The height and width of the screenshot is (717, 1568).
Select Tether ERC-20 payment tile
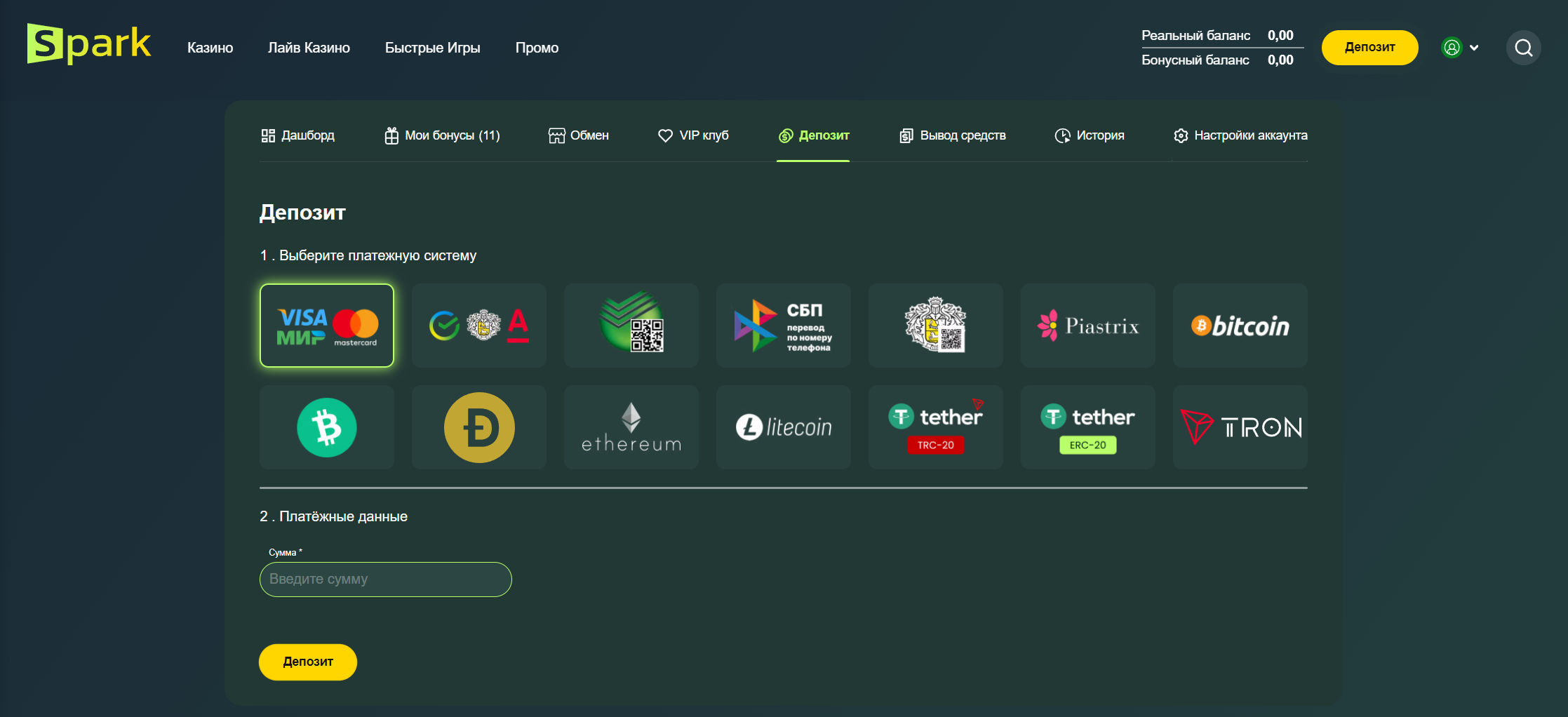[x=1087, y=427]
